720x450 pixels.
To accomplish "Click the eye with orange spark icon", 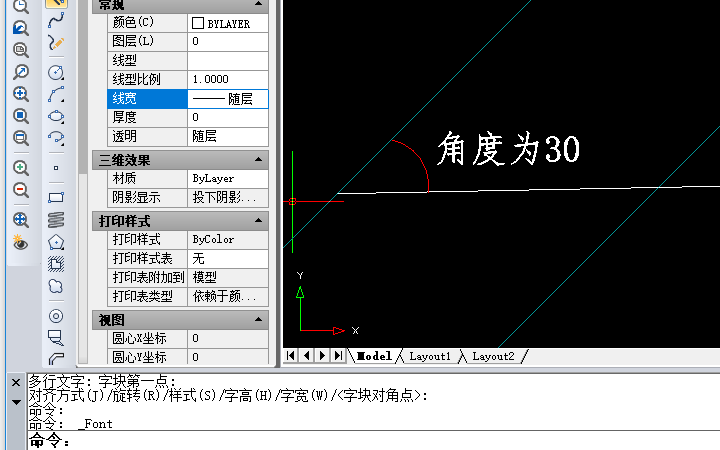I will [x=20, y=242].
